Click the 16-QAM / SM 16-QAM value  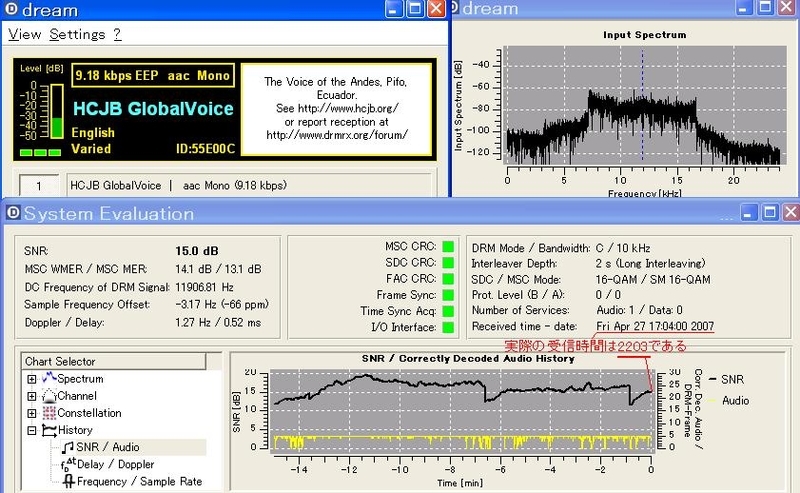pyautogui.click(x=653, y=279)
